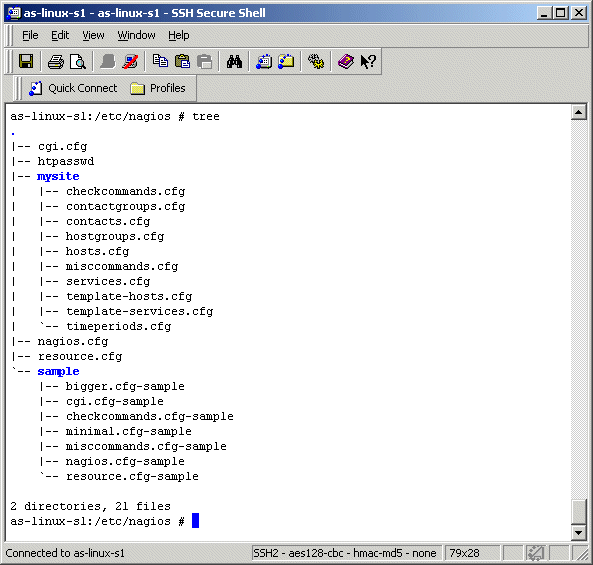This screenshot has height=565, width=593.
Task: Click the Save toolbar icon
Action: tap(26, 61)
